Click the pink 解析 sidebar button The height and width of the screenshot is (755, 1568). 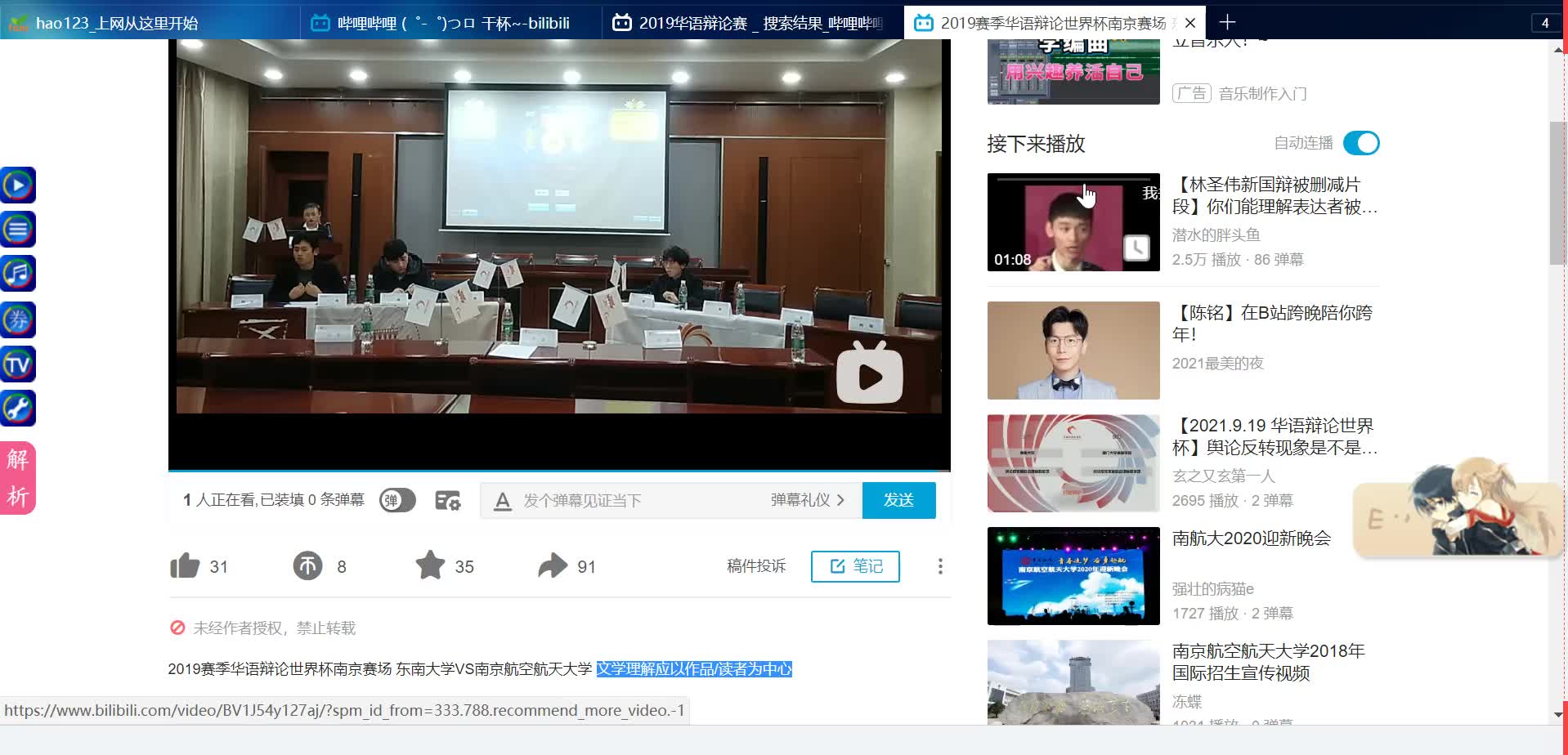(17, 478)
